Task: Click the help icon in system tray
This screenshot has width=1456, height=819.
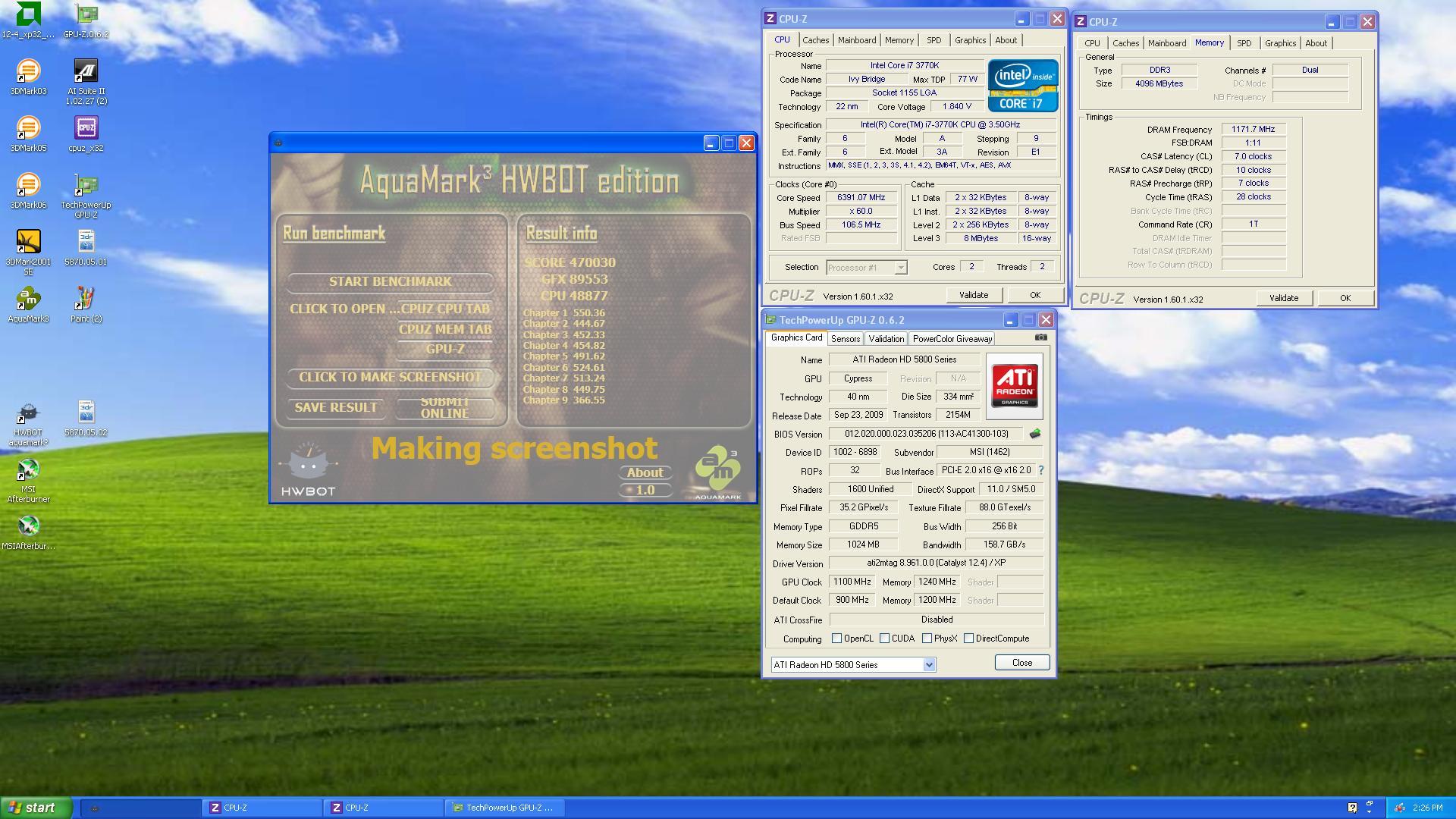Action: coord(1352,808)
